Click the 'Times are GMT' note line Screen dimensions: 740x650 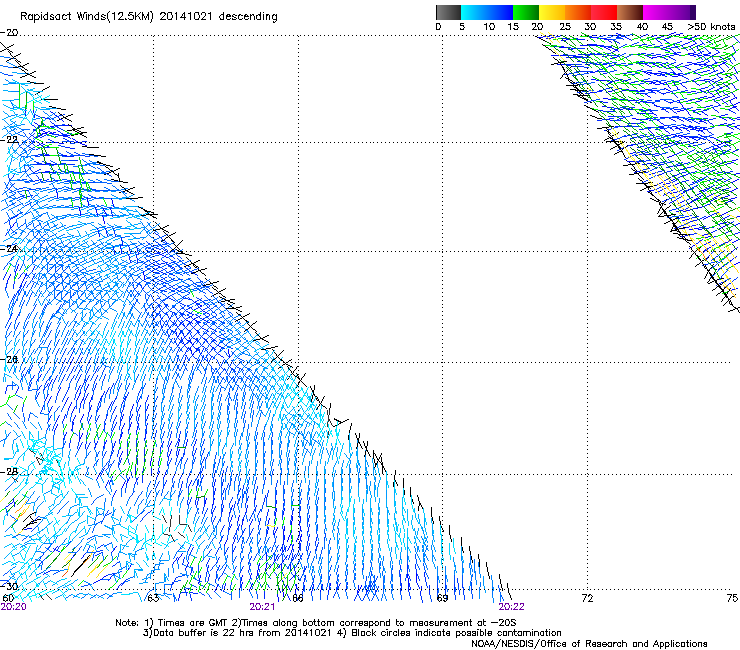(x=315, y=623)
